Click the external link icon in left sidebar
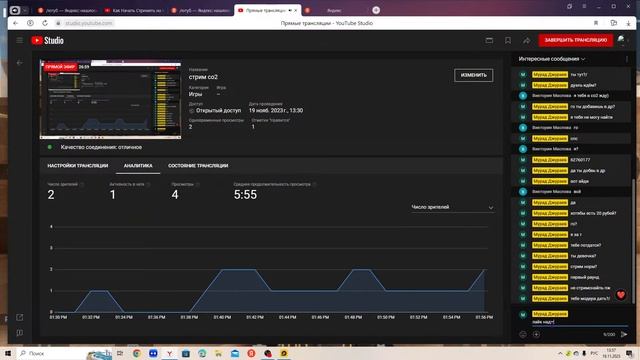The image size is (640, 360). pyautogui.click(x=20, y=317)
